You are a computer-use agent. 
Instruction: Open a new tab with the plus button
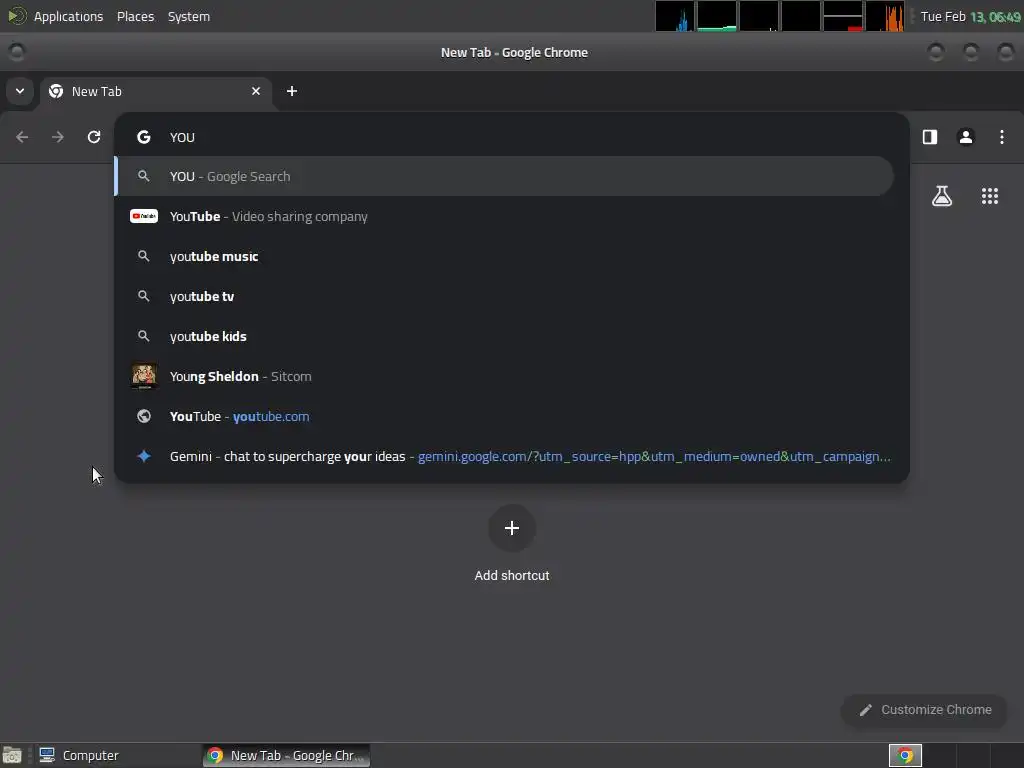click(x=292, y=91)
